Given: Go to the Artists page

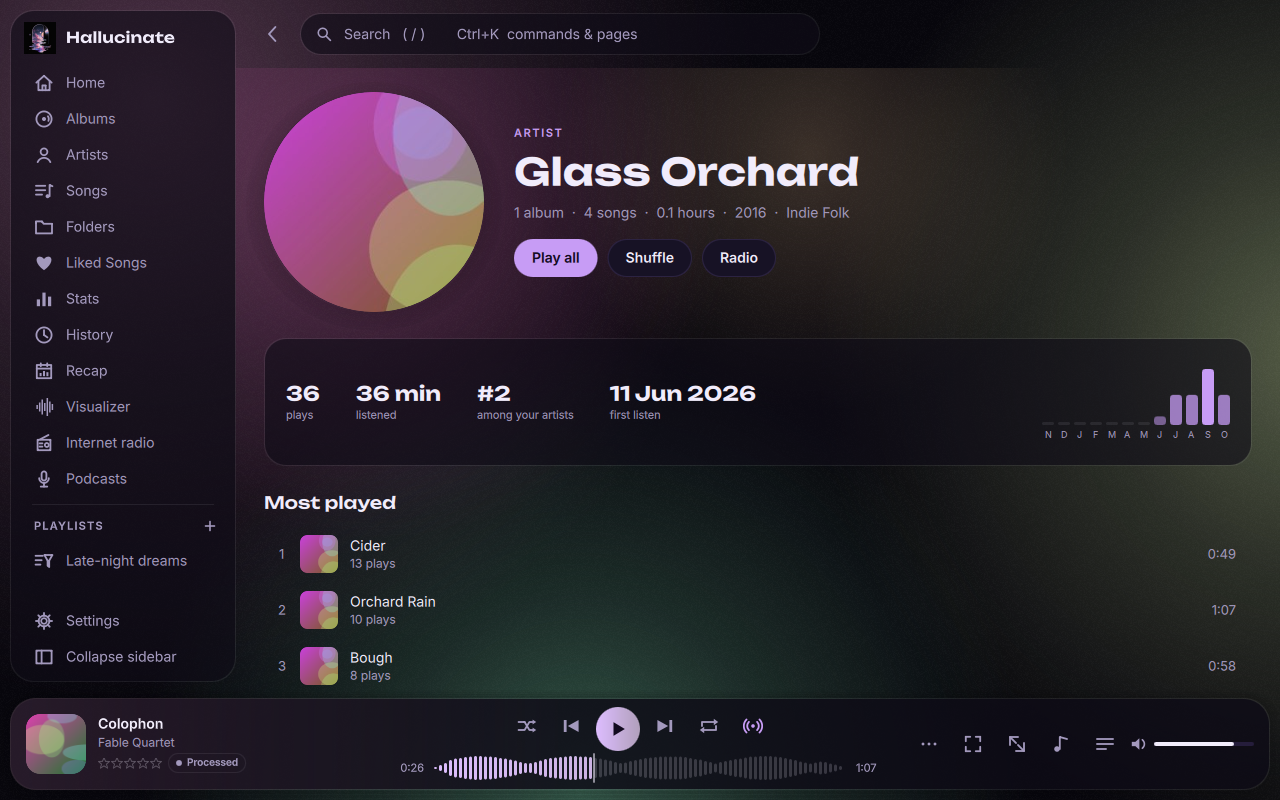Looking at the screenshot, I should (123, 155).
